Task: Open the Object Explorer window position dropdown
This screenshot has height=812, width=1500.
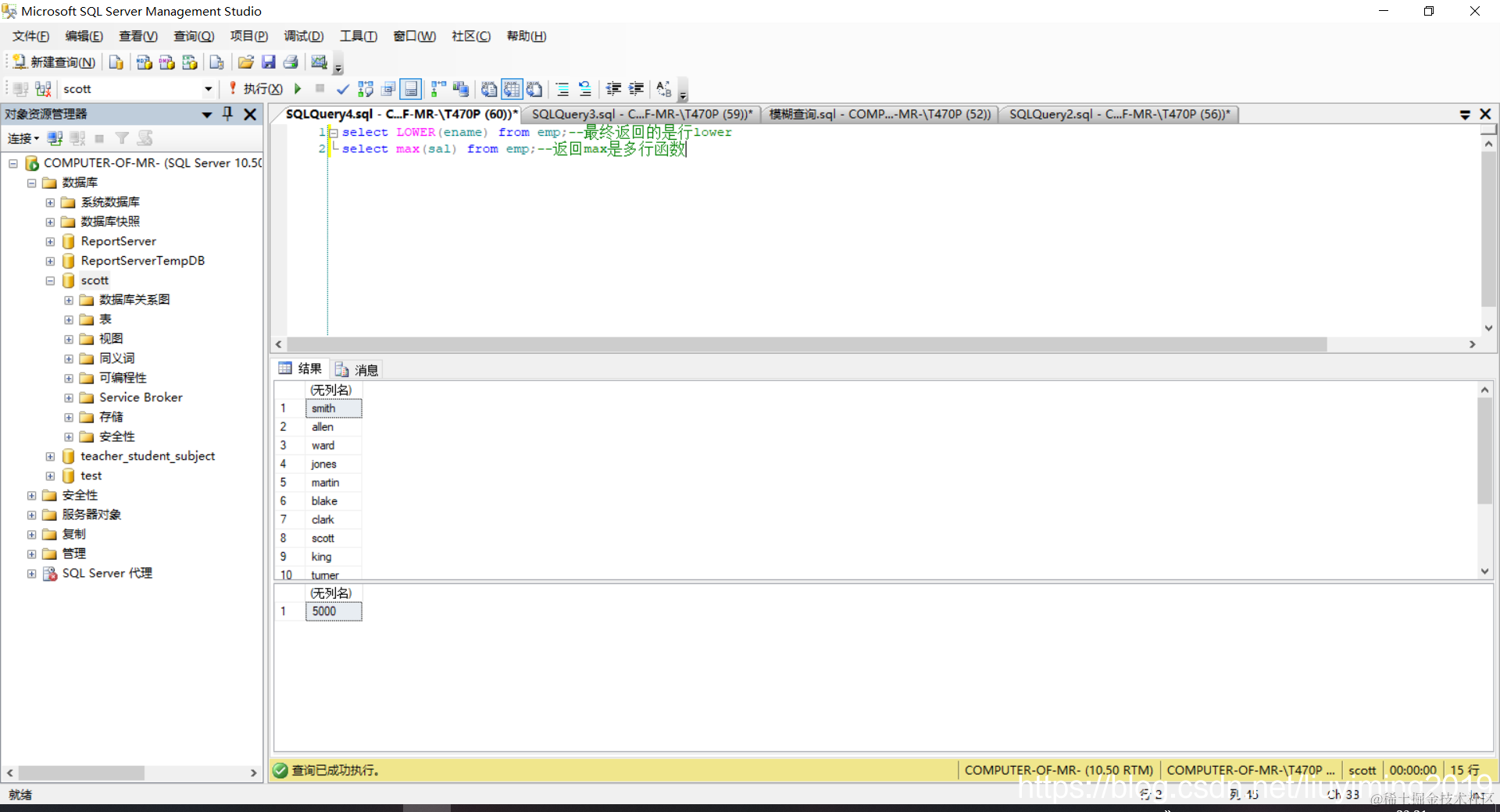Action: point(207,114)
